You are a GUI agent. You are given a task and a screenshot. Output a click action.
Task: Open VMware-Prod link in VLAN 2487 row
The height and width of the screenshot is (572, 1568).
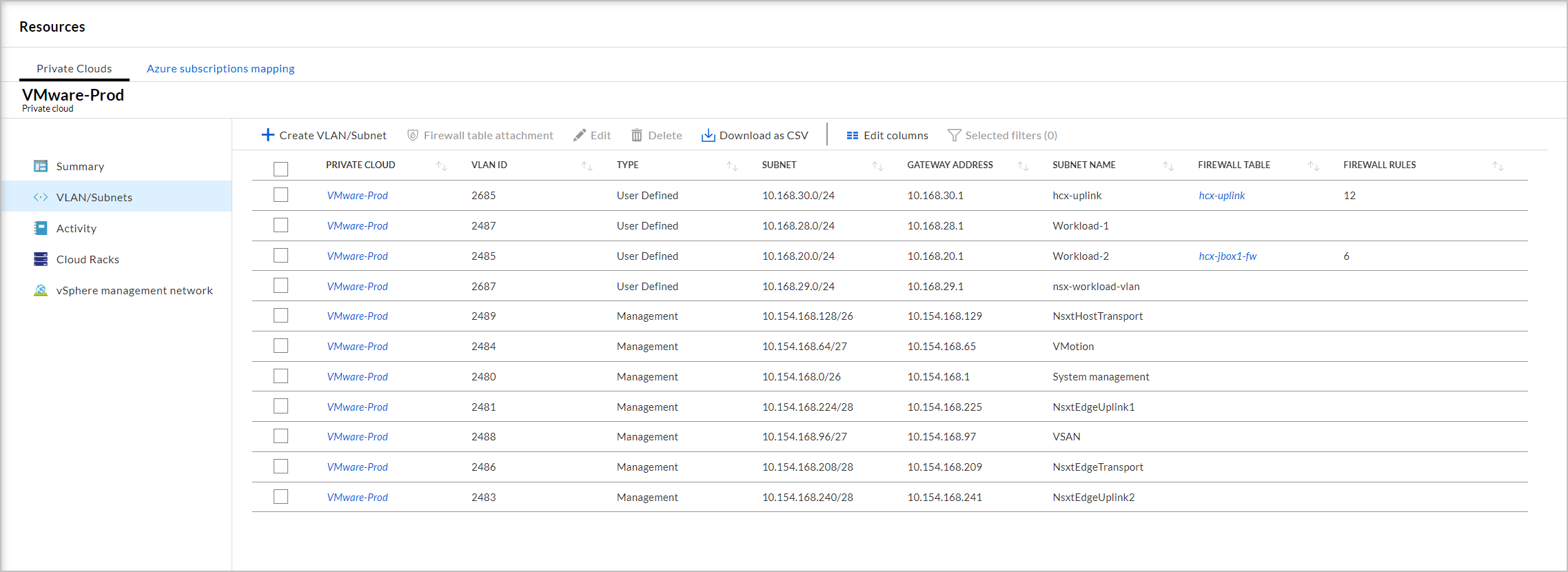coord(358,226)
